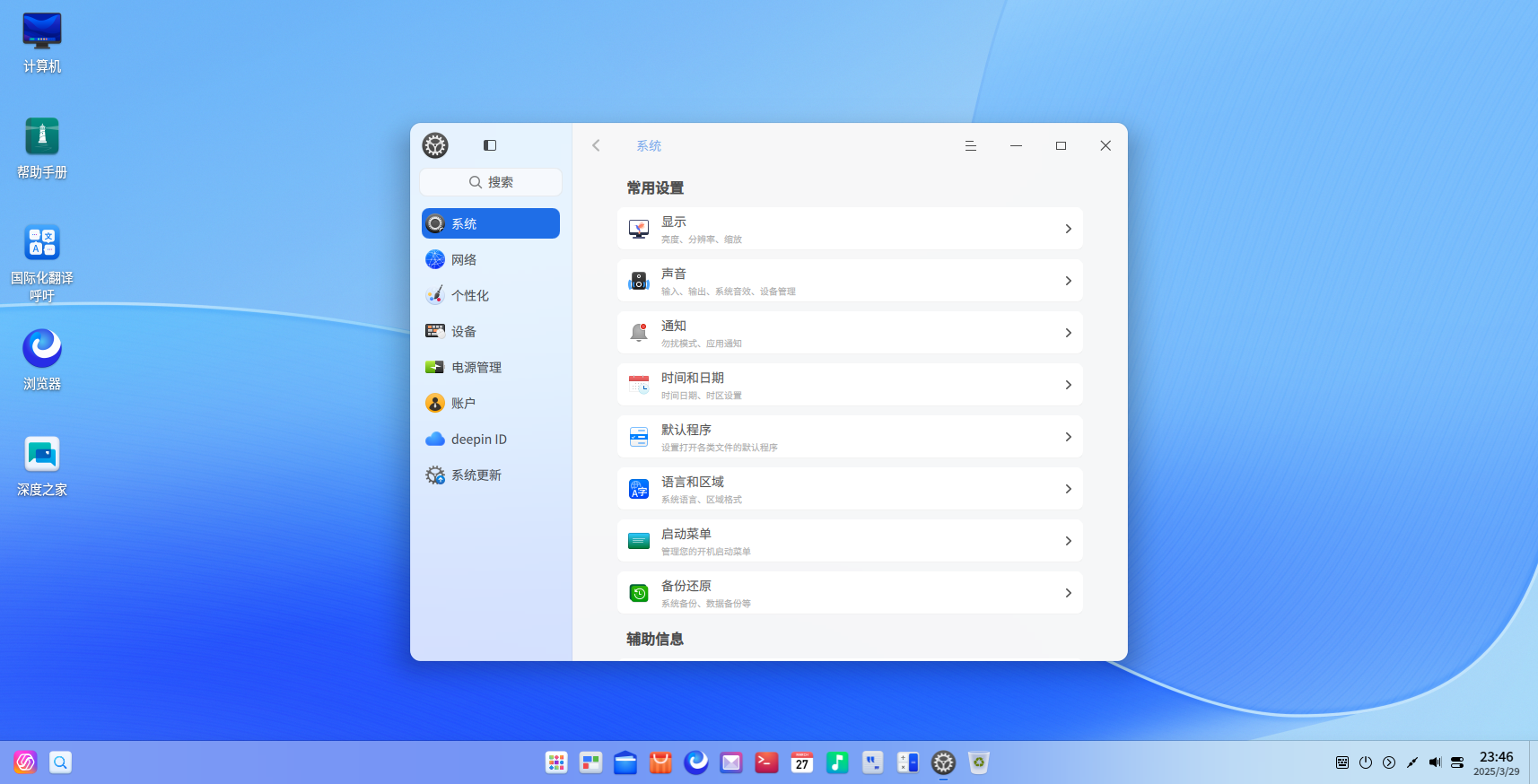Click the search field in sidebar
This screenshot has height=784, width=1538.
[491, 182]
